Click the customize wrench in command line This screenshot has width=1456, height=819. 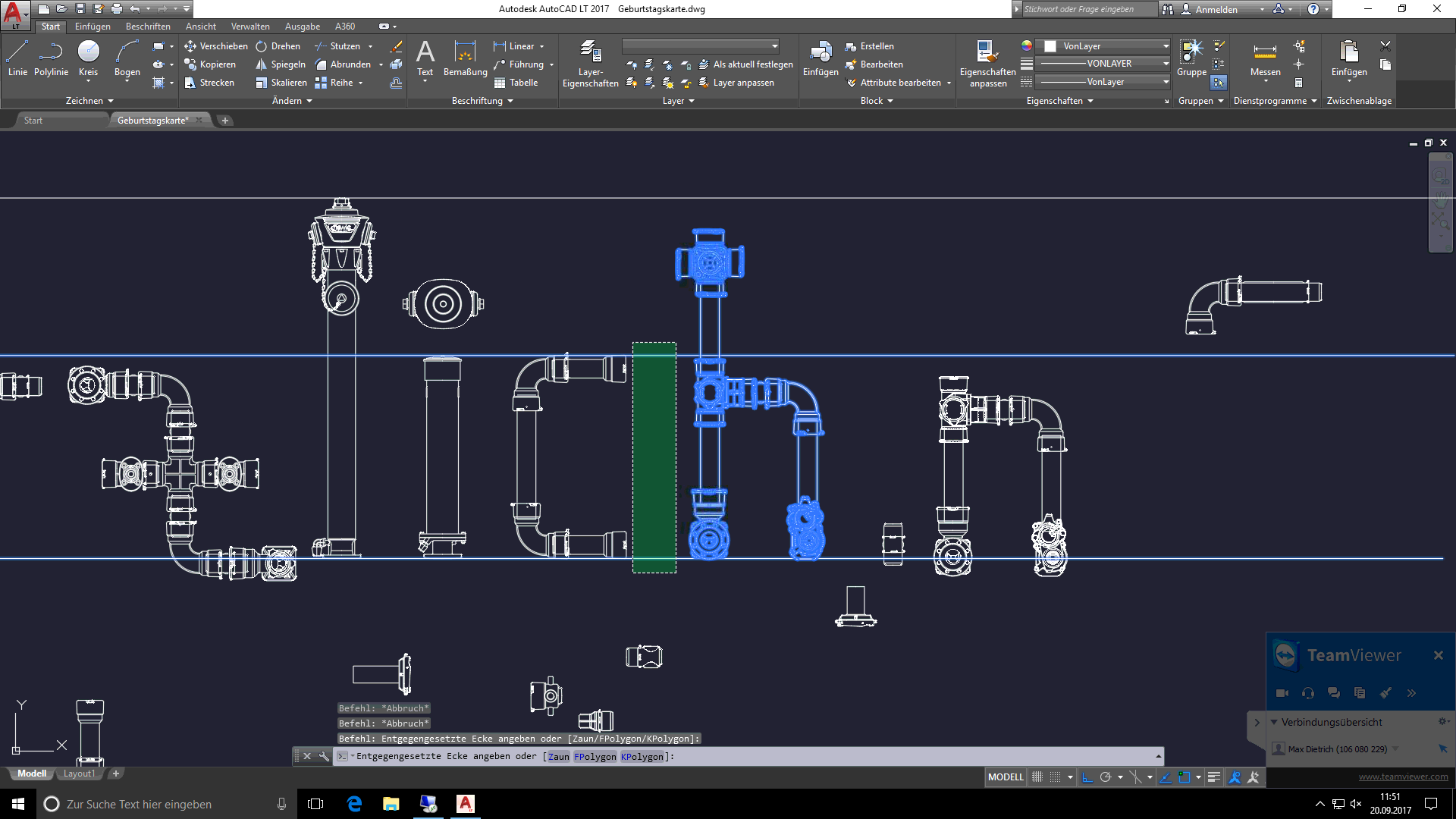click(x=324, y=756)
